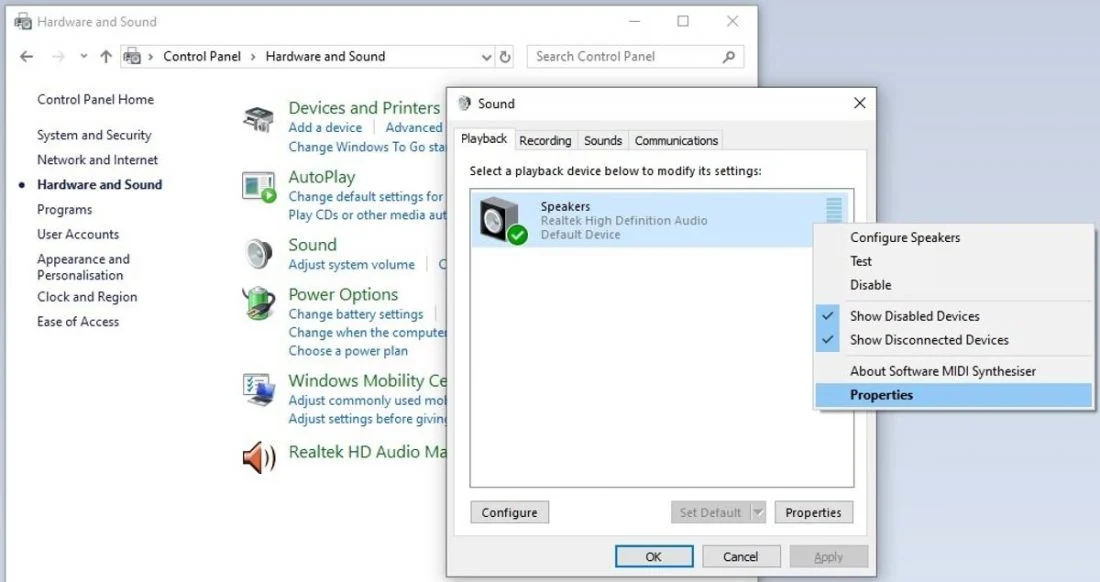Click the Realtek HD Audio Manager icon
This screenshot has width=1100, height=582.
coord(259,458)
